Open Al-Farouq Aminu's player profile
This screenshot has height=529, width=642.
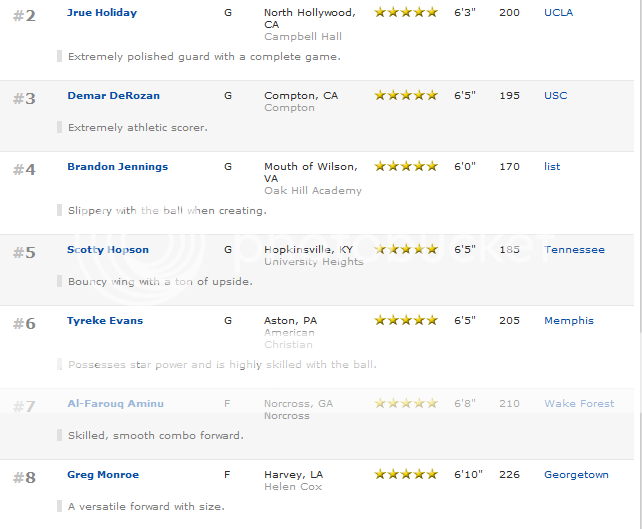pyautogui.click(x=115, y=404)
